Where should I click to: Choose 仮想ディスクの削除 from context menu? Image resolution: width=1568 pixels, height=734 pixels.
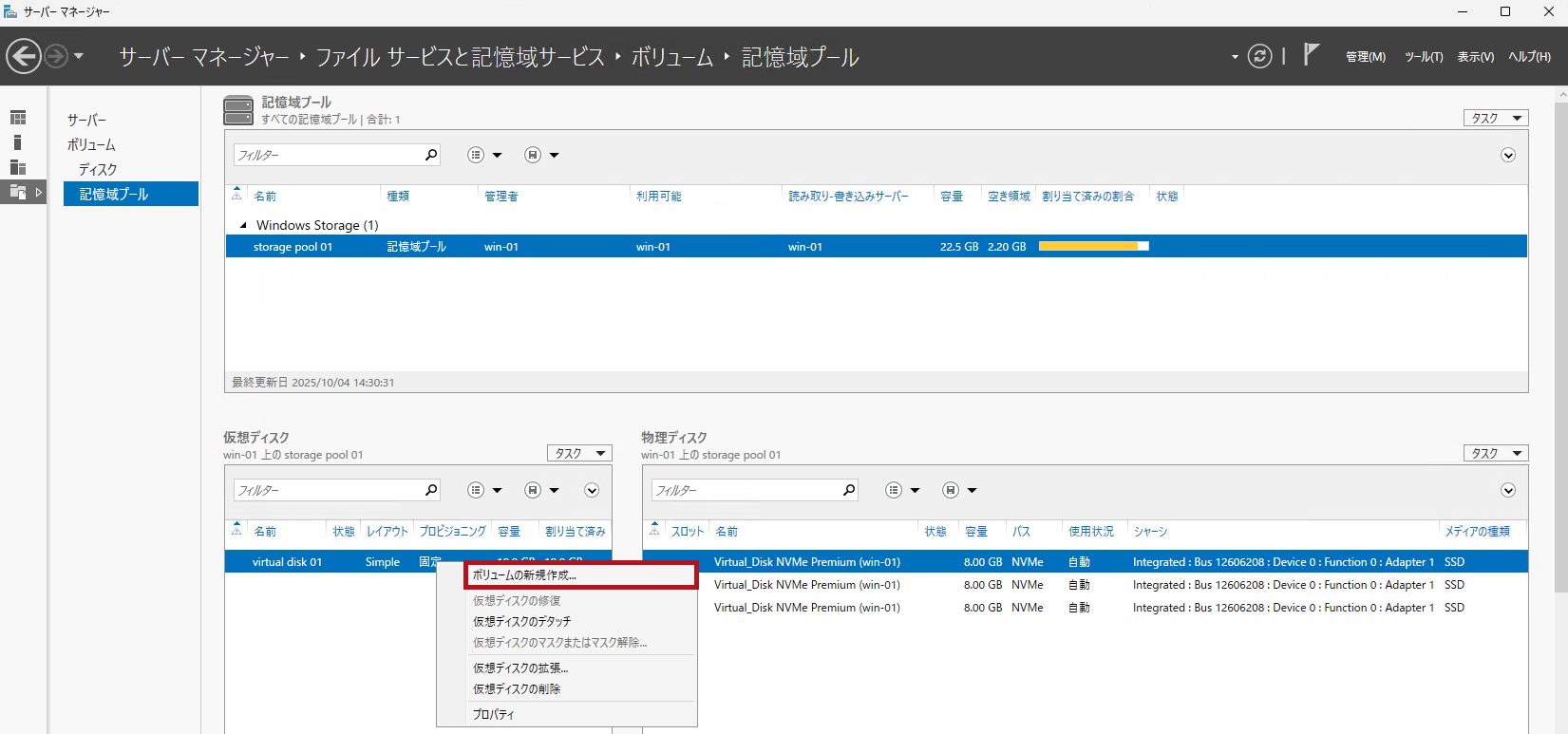(x=517, y=689)
